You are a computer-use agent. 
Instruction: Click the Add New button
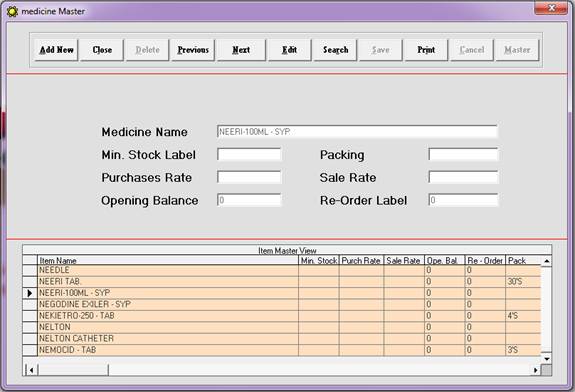pyautogui.click(x=56, y=50)
